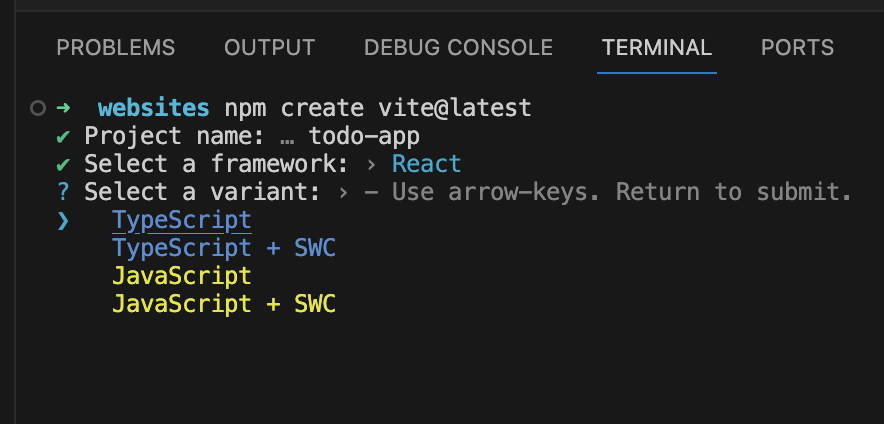The height and width of the screenshot is (424, 884).
Task: Click the checkmark beside Select a framework
Action: point(63,164)
